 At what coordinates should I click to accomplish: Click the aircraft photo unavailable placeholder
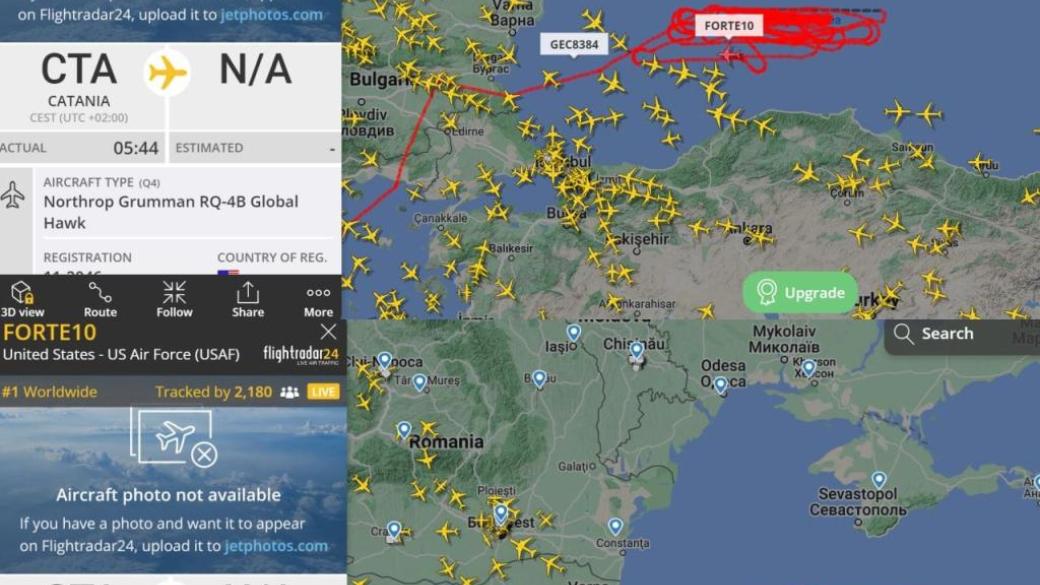174,438
